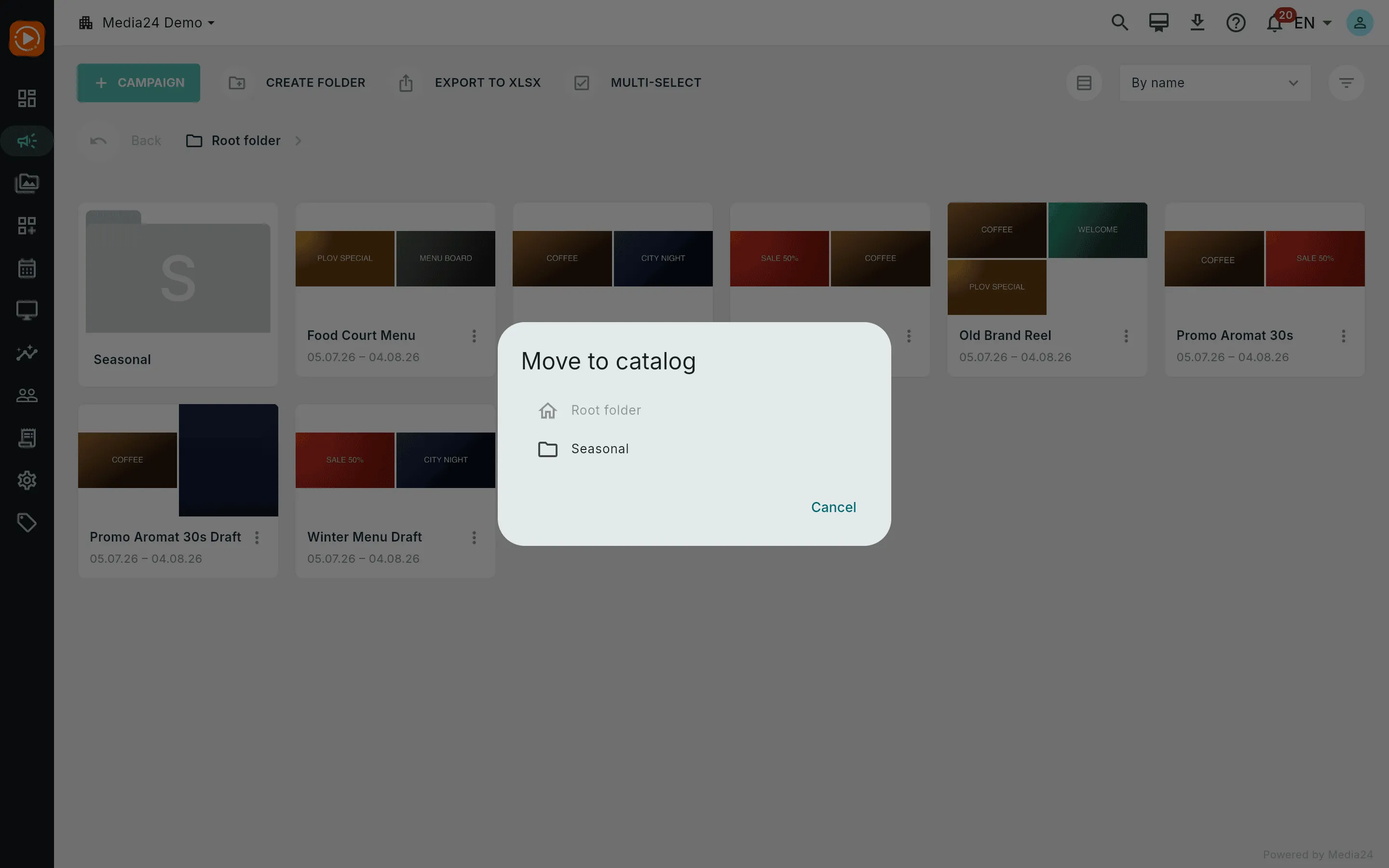Open the settings gear sidebar icon
1389x868 pixels.
click(27, 480)
